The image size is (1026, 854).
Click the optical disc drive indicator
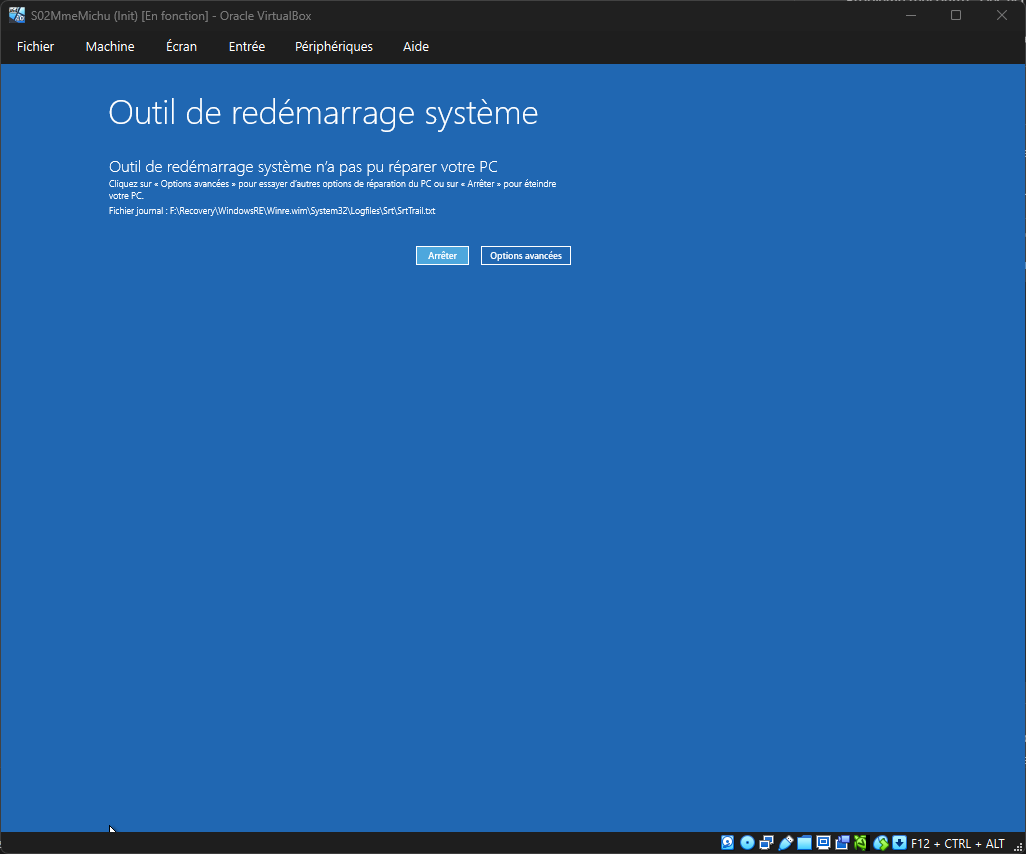pos(747,843)
